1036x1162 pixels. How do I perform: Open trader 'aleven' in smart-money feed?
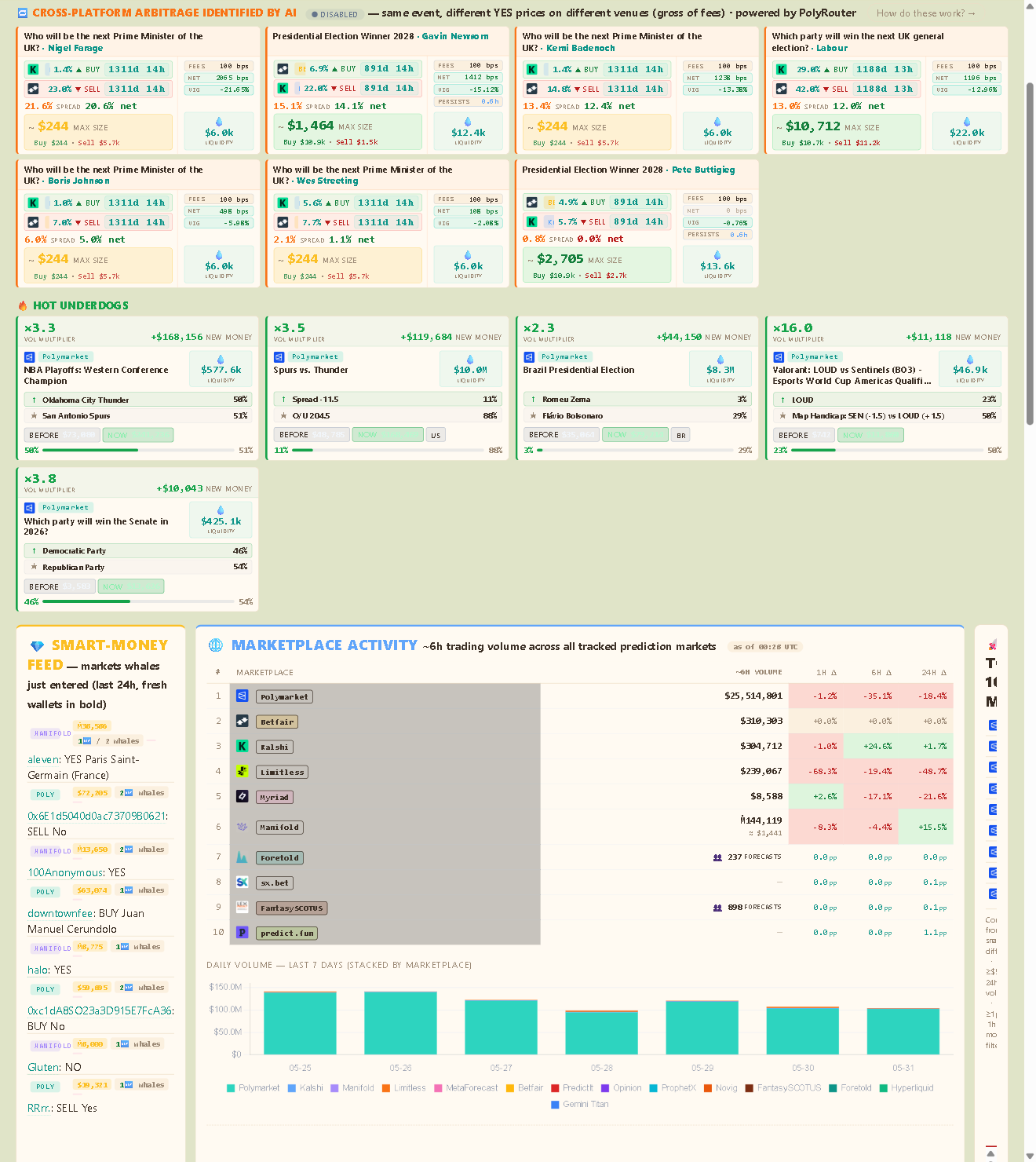click(43, 759)
